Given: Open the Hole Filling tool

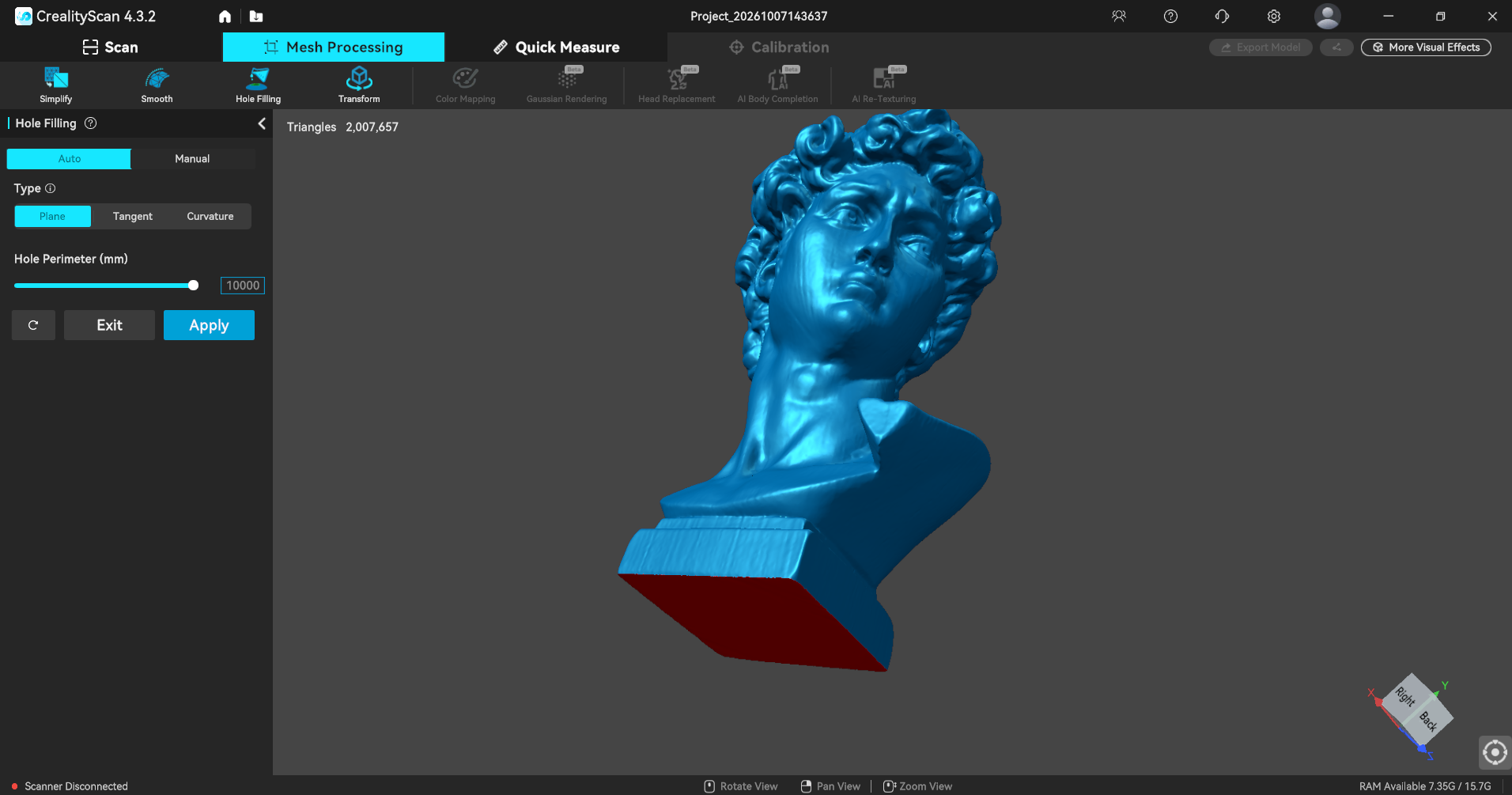Looking at the screenshot, I should (258, 85).
